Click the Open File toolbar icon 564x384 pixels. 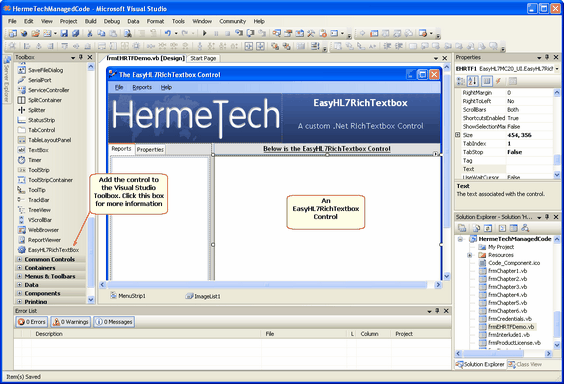point(36,33)
